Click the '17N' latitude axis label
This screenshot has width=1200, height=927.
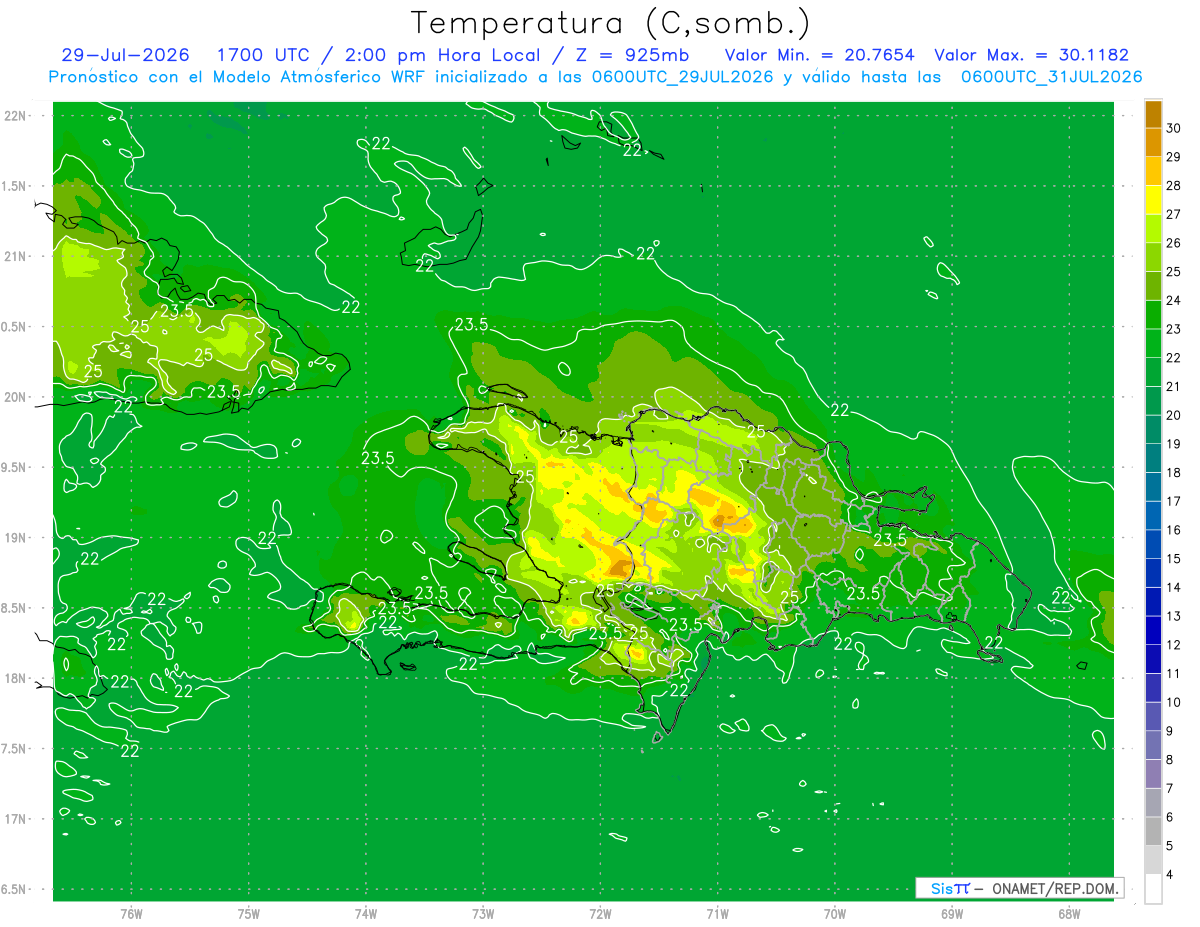click(14, 819)
